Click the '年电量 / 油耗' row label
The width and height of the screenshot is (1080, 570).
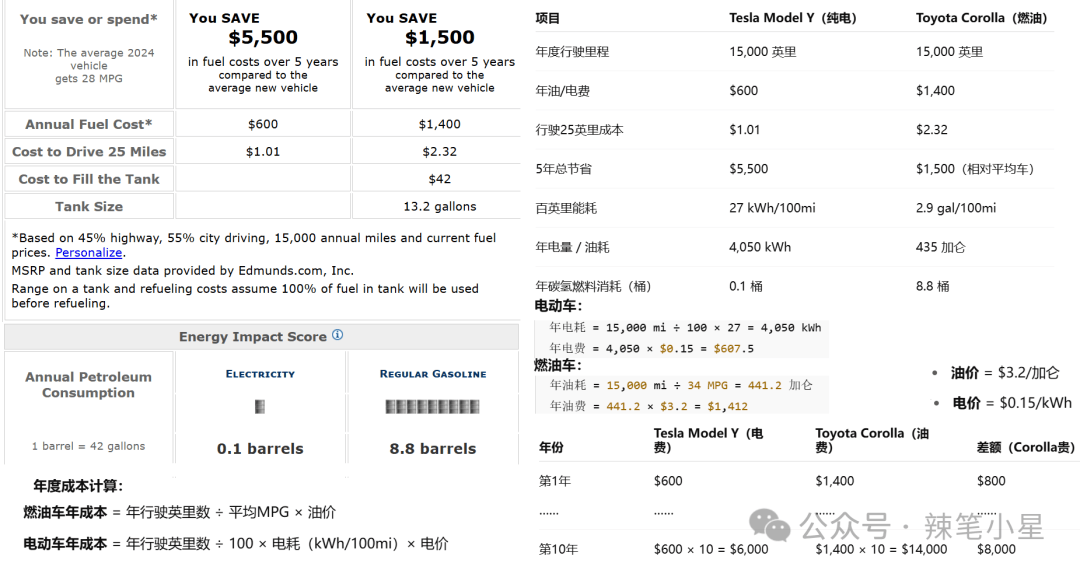click(x=572, y=247)
